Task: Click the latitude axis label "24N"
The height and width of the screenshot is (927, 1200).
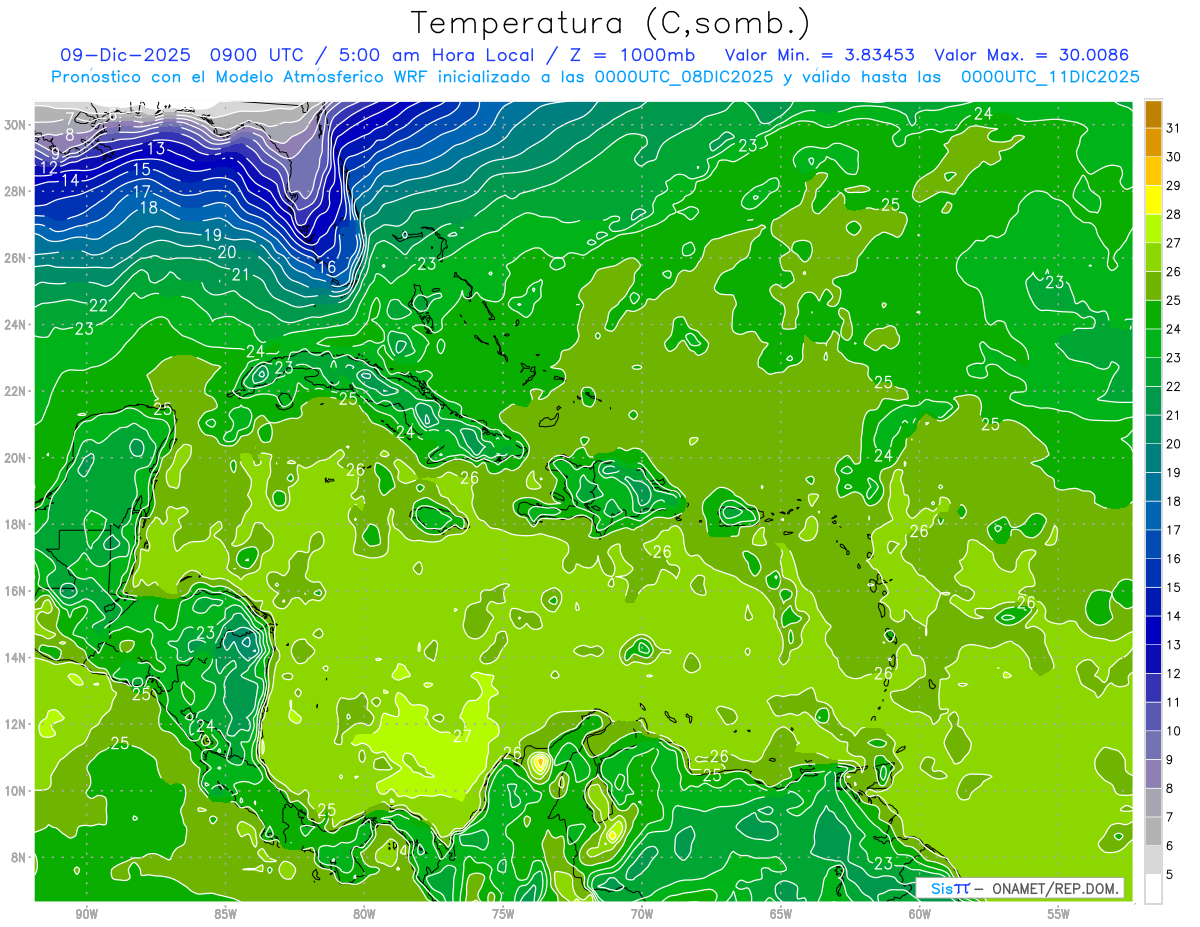Action: pos(17,325)
